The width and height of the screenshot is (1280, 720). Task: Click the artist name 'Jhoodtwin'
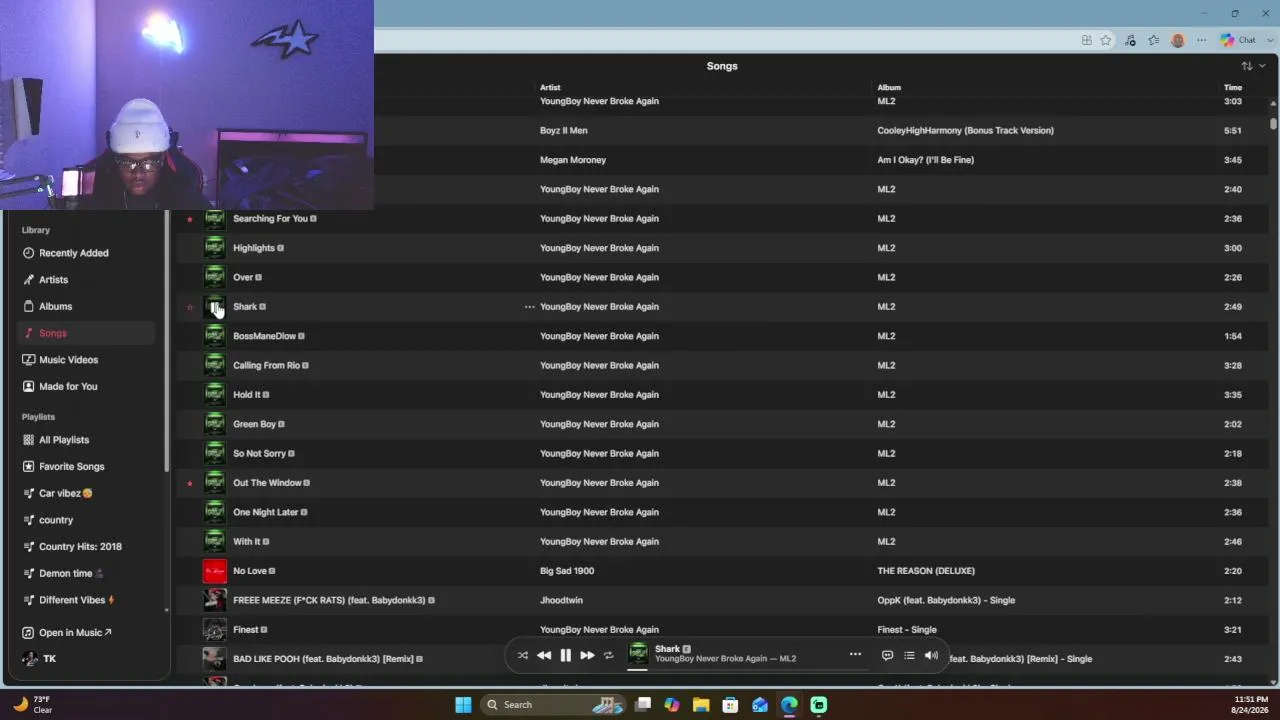pos(561,600)
